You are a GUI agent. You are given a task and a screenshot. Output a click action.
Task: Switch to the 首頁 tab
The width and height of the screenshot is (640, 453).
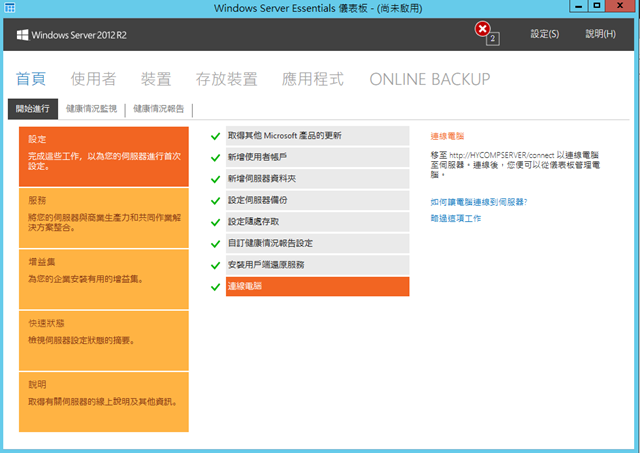click(x=31, y=79)
